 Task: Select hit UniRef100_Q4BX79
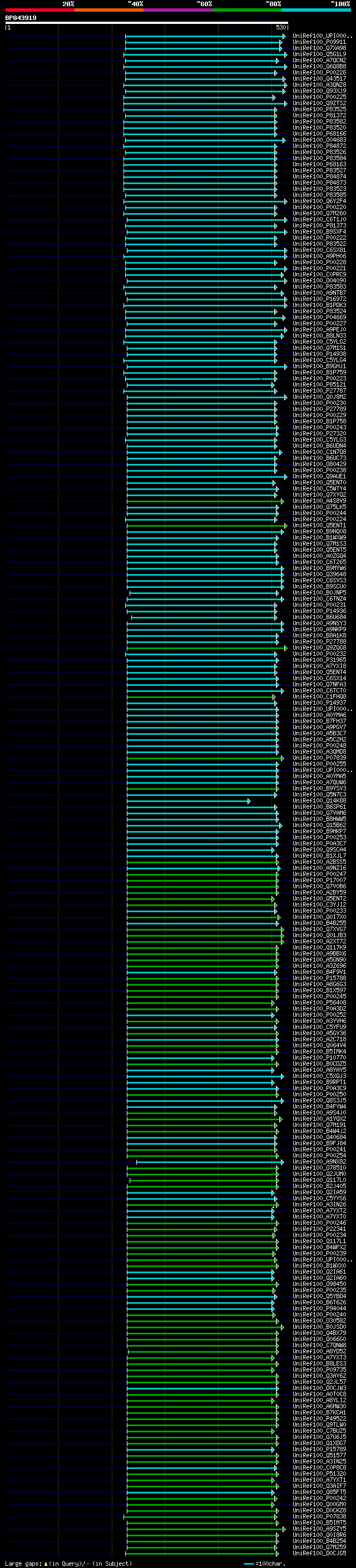pos(319,1333)
